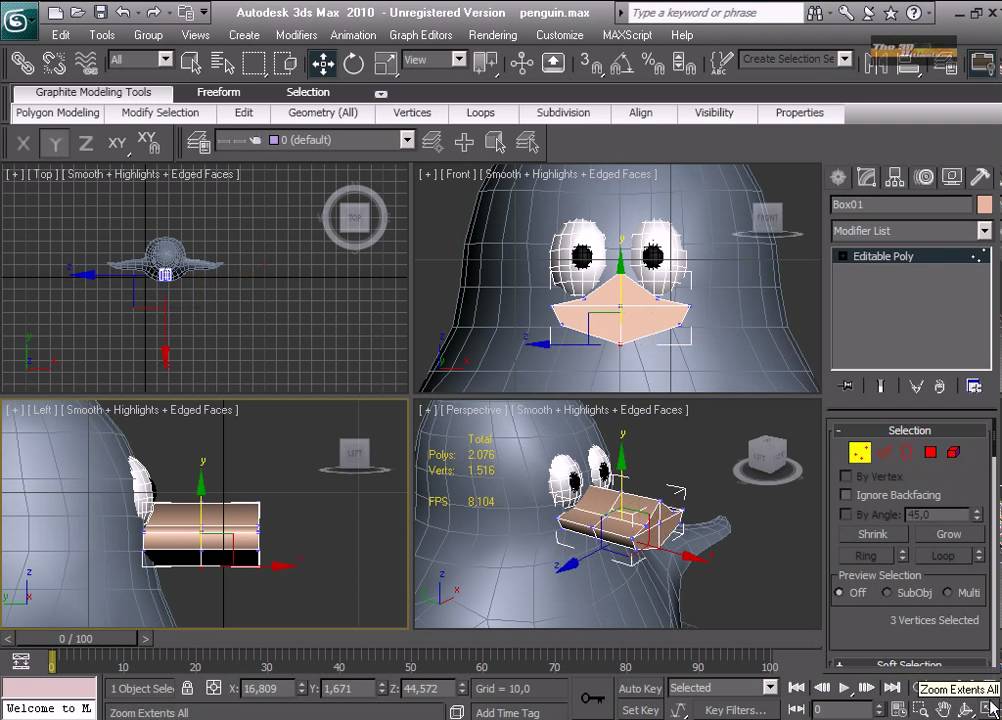Click the Box01 object color swatch
This screenshot has height=720, width=1002.
(985, 204)
